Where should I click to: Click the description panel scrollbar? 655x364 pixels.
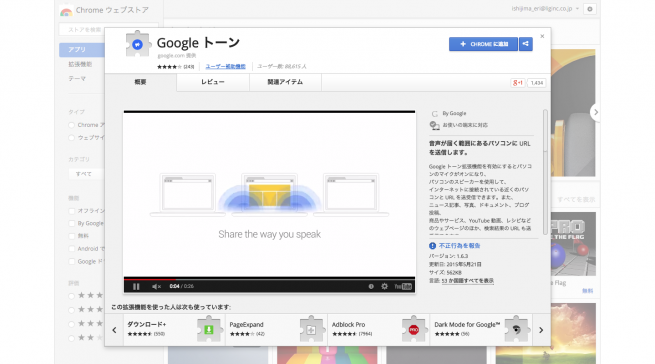(545, 172)
